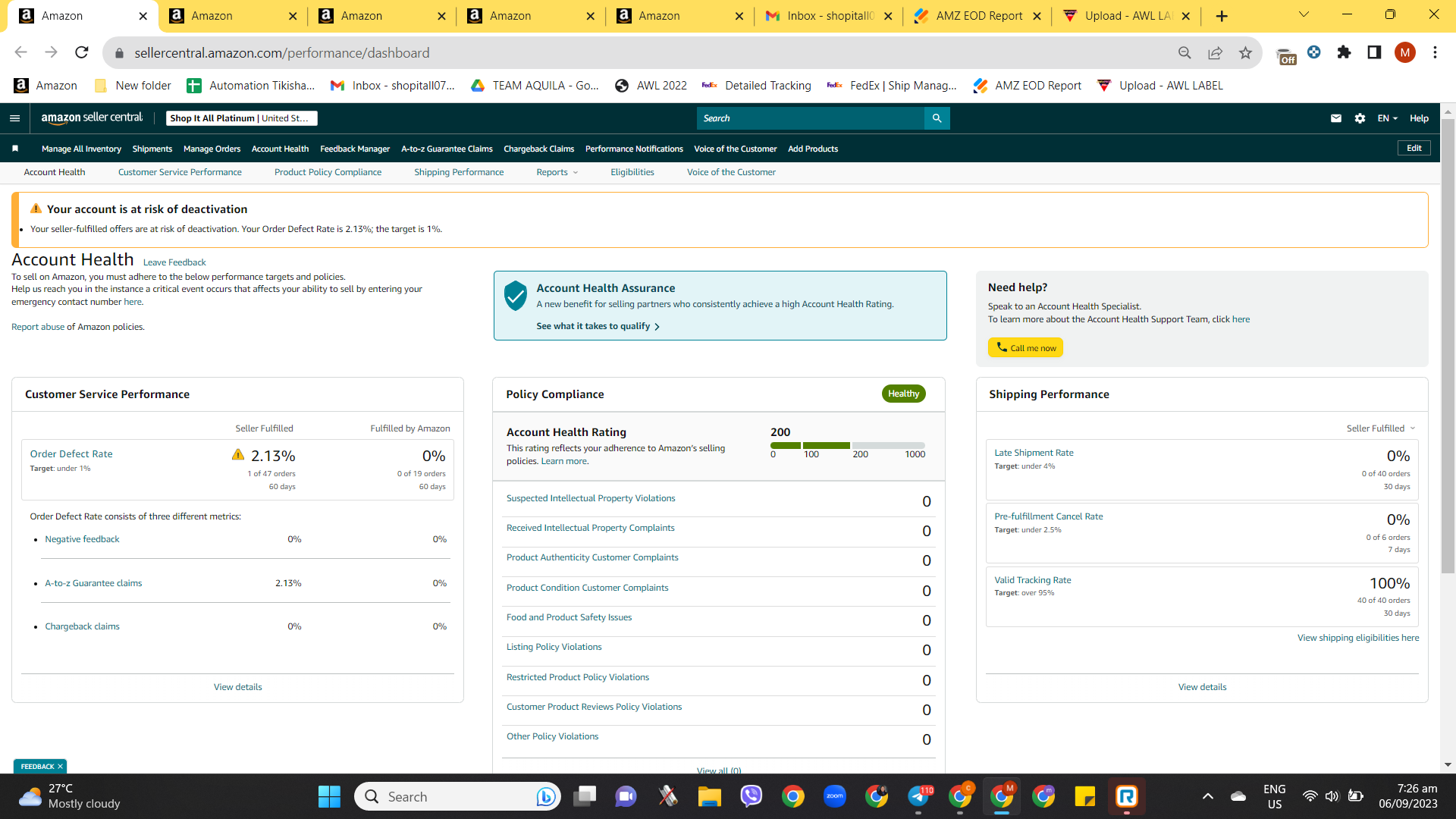Go back with the browser back arrow
This screenshot has width=1456, height=819.
20,52
